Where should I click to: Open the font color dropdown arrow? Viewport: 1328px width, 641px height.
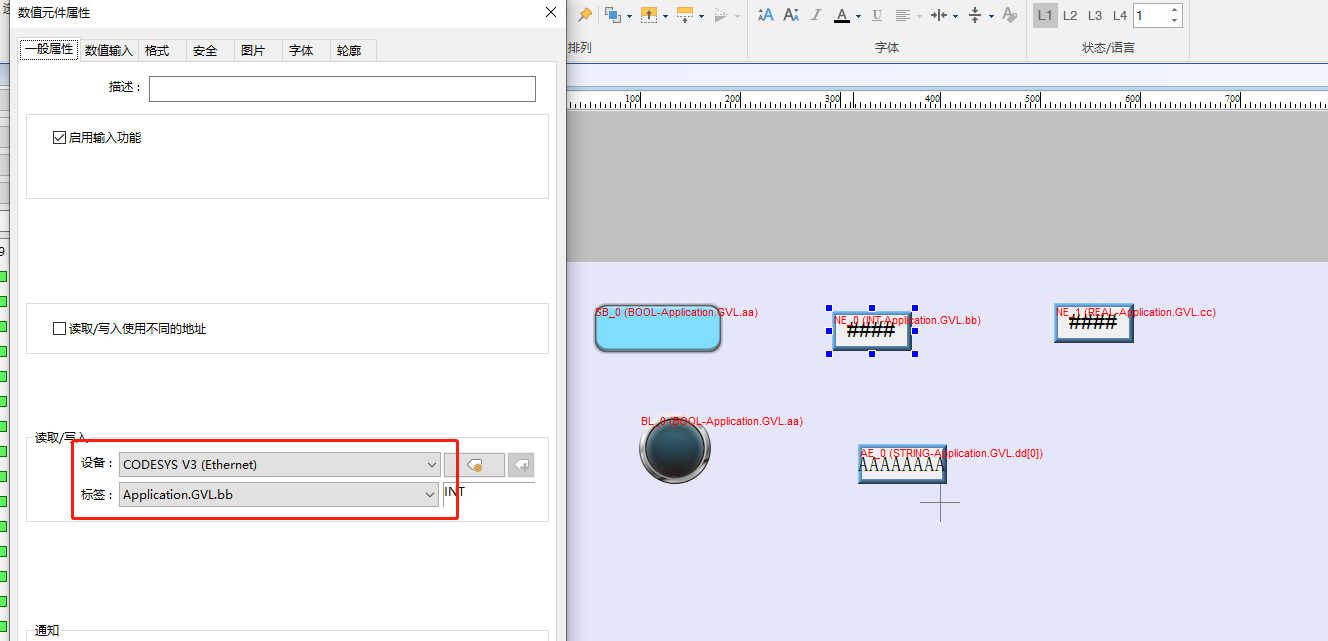click(x=858, y=16)
